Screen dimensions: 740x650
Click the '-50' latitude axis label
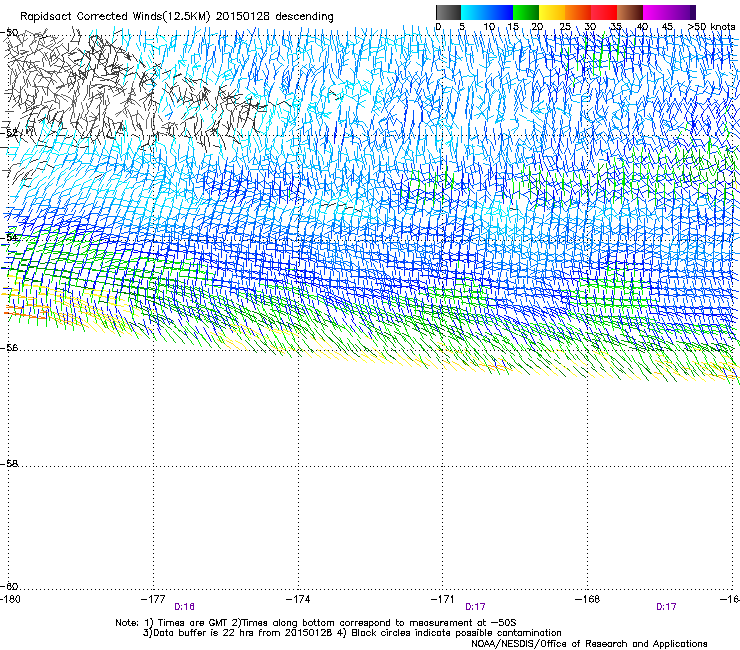coord(9,33)
